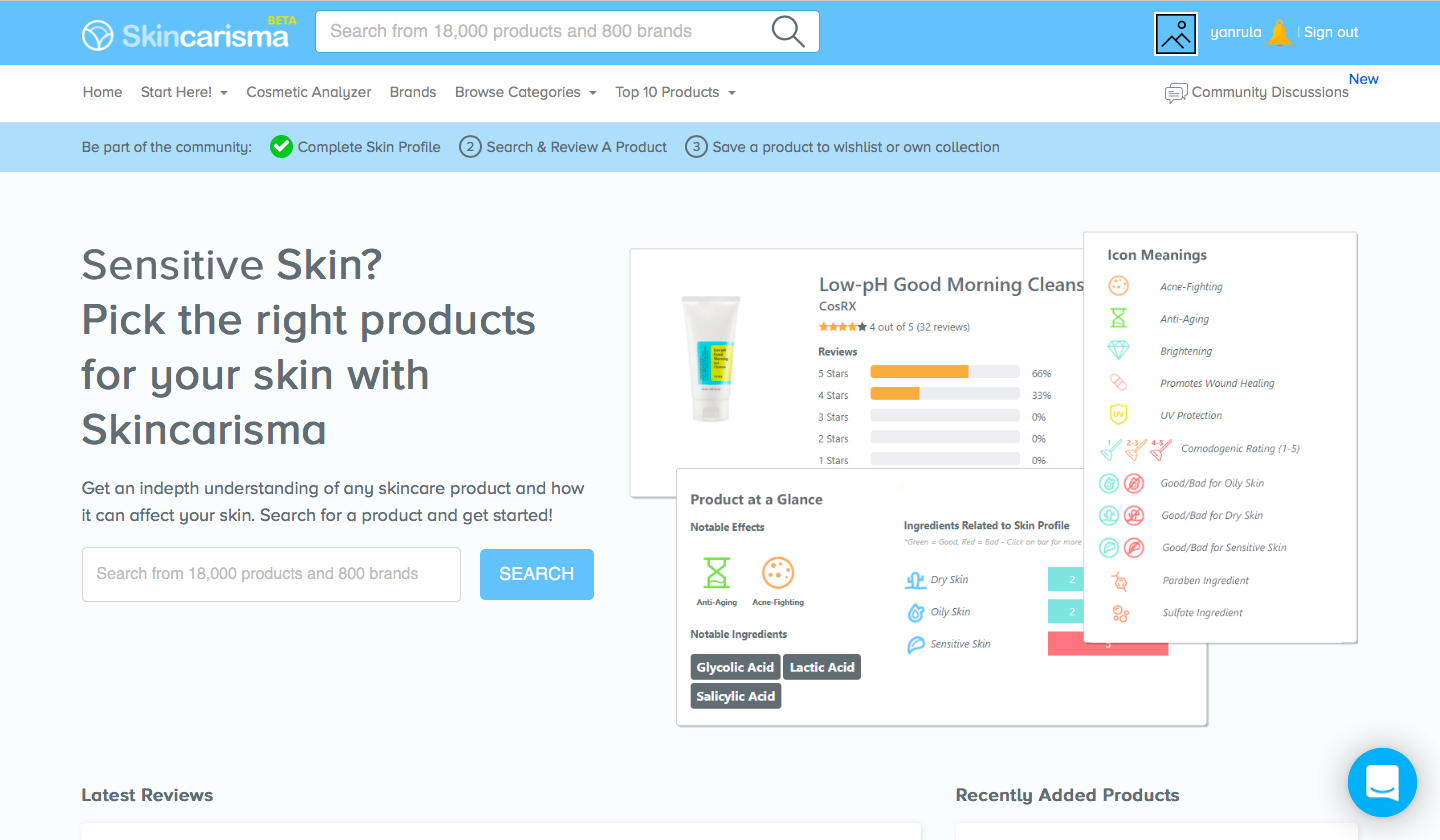Image resolution: width=1440 pixels, height=840 pixels.
Task: Click the 4 out of 5 star rating
Action: 894,327
